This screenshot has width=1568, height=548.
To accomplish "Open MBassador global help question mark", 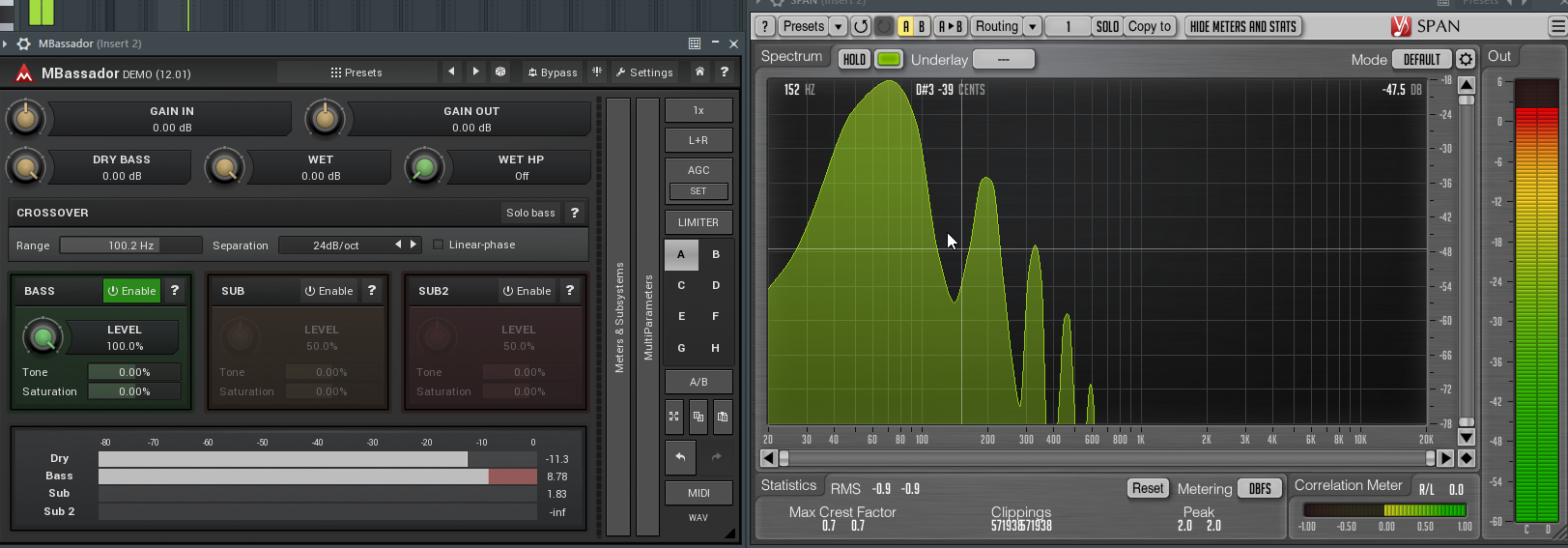I will [x=724, y=72].
